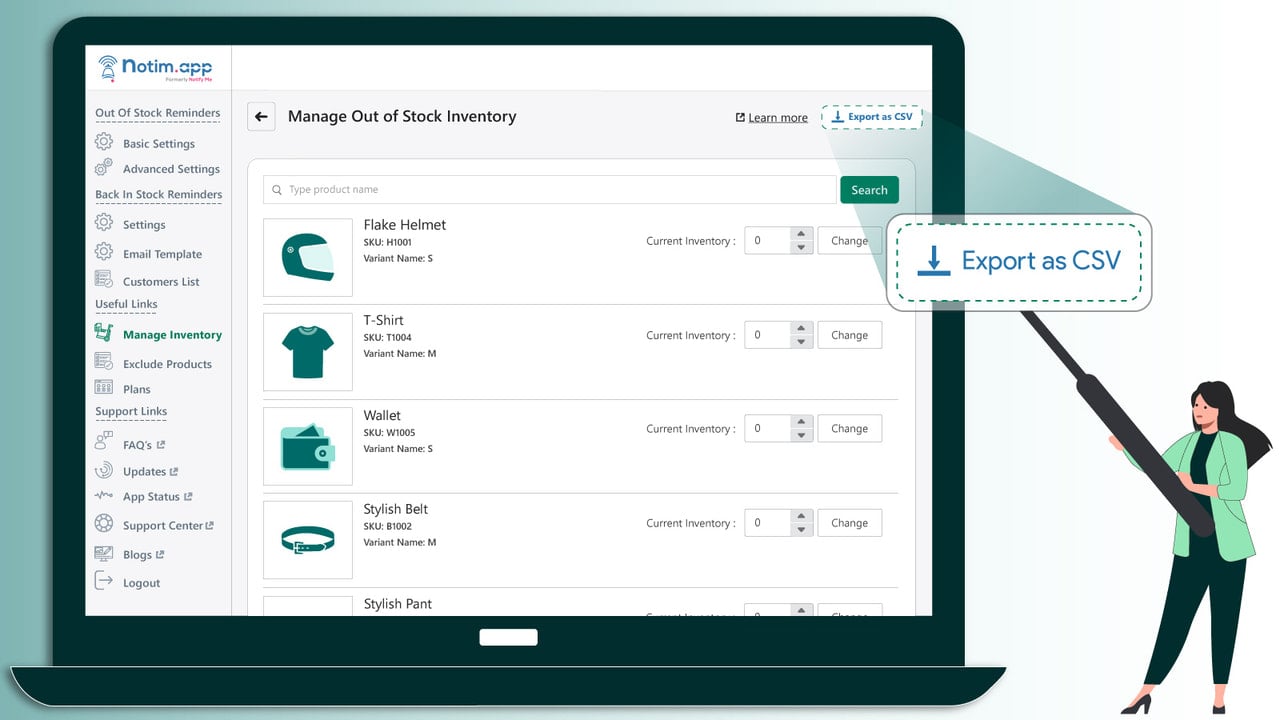Click Logout in the sidebar
This screenshot has width=1280, height=720.
141,583
